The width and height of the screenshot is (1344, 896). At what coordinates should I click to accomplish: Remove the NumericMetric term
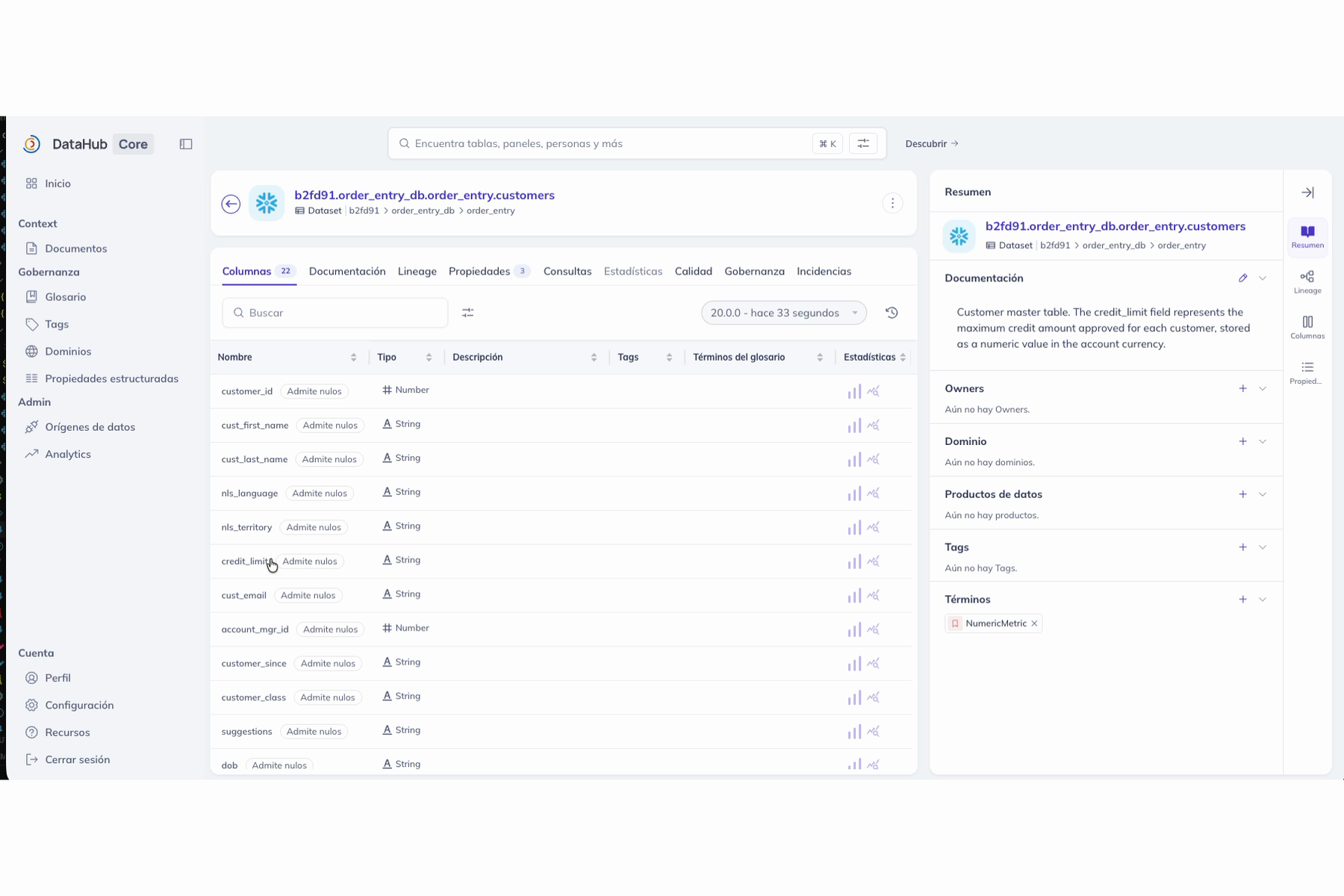coord(1034,623)
